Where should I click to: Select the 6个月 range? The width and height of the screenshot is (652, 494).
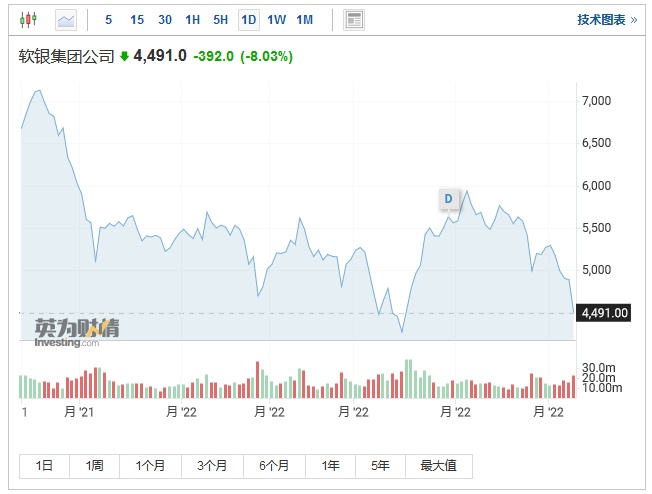(x=274, y=466)
